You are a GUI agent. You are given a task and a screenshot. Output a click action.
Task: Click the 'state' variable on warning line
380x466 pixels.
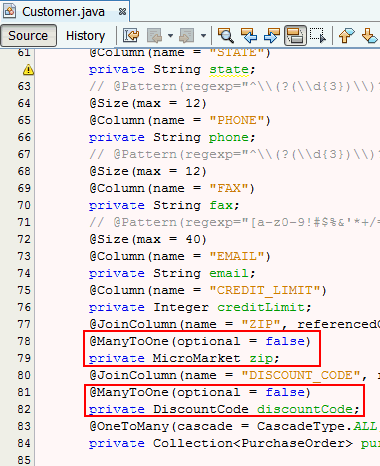229,69
